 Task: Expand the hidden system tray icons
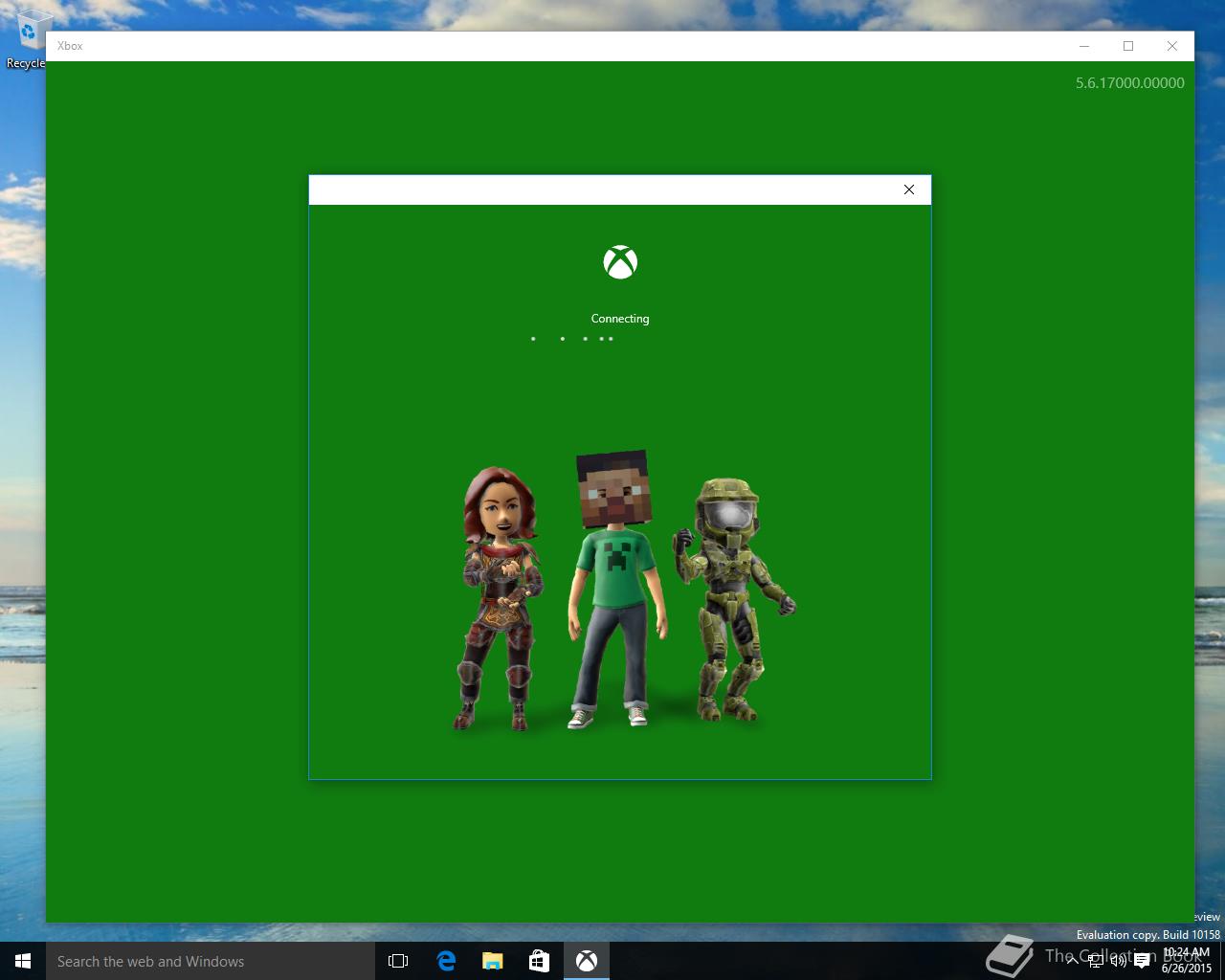tap(1073, 961)
